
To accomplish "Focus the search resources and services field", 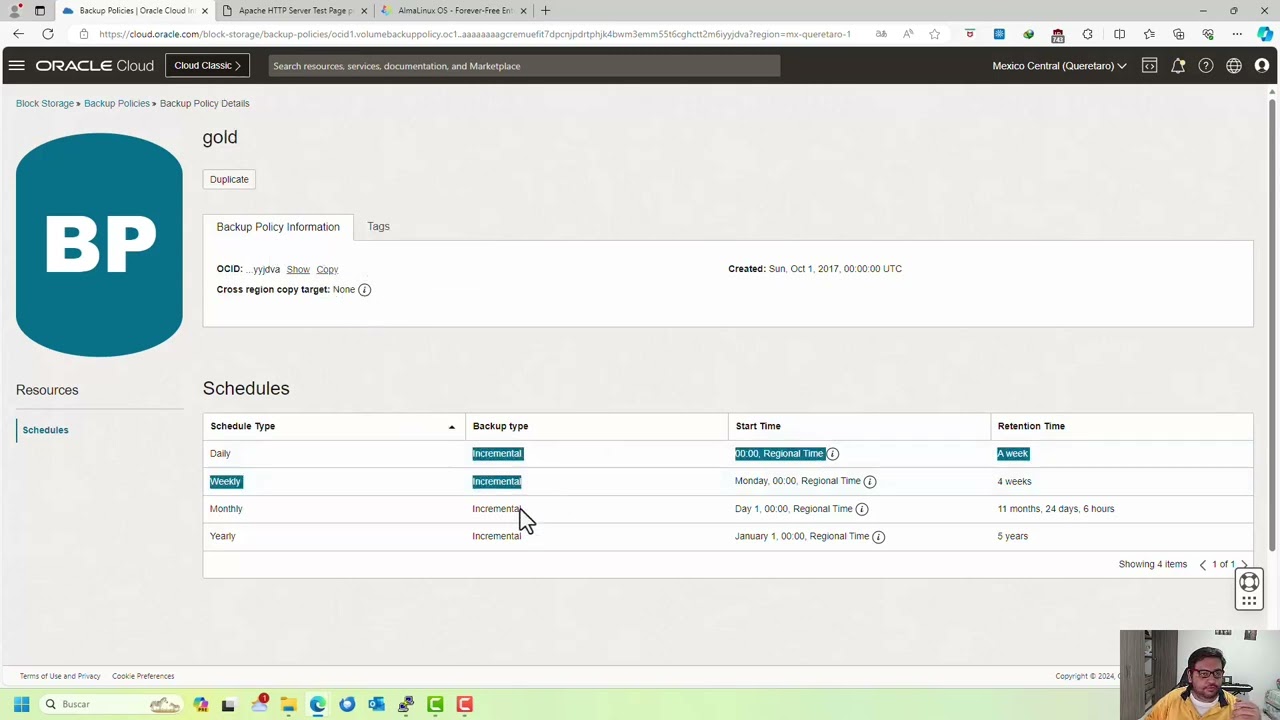I will [x=524, y=66].
